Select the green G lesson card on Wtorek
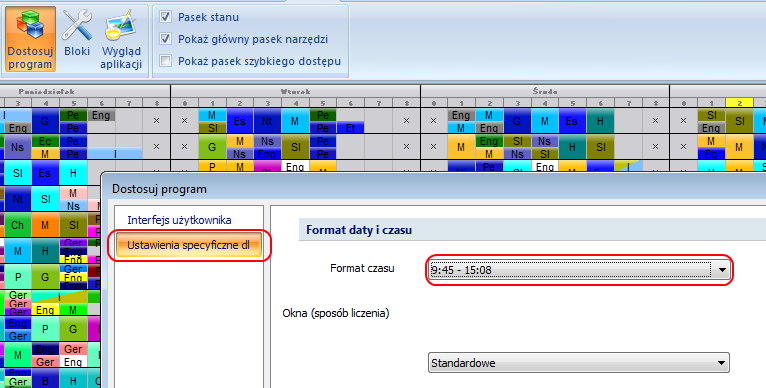Screen dimensions: 766x388 click(212, 147)
